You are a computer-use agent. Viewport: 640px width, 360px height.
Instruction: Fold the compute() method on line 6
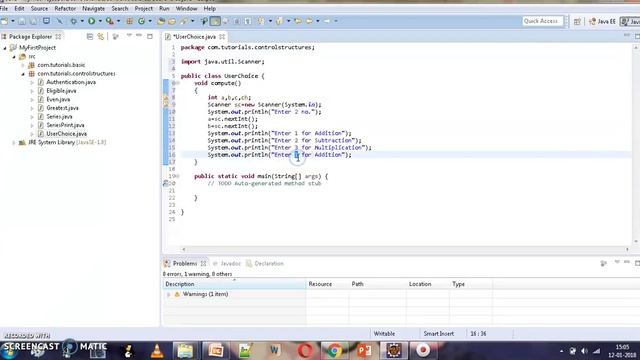point(178,83)
